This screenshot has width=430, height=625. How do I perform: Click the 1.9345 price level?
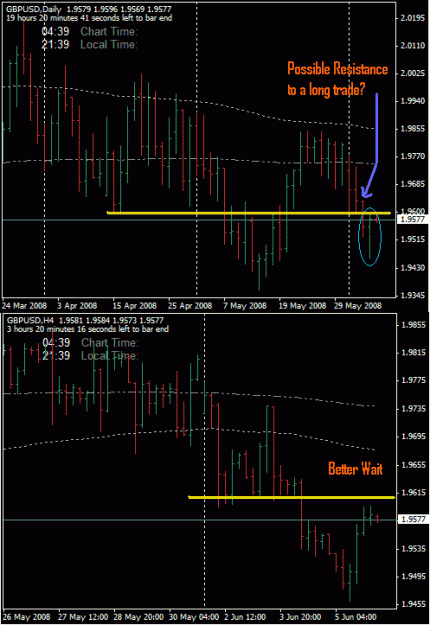pyautogui.click(x=412, y=295)
